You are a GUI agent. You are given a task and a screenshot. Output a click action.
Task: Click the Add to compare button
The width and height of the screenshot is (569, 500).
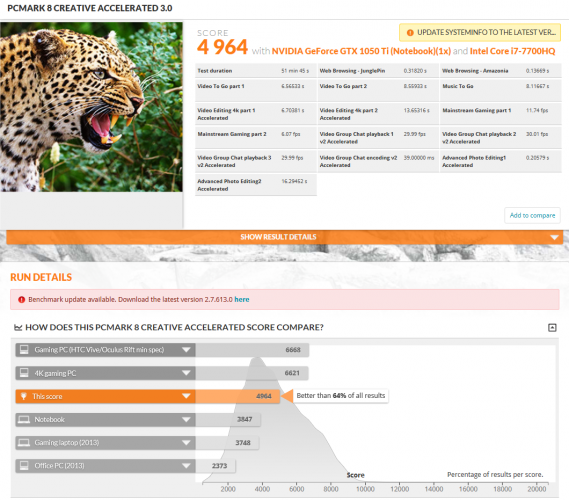pos(532,216)
